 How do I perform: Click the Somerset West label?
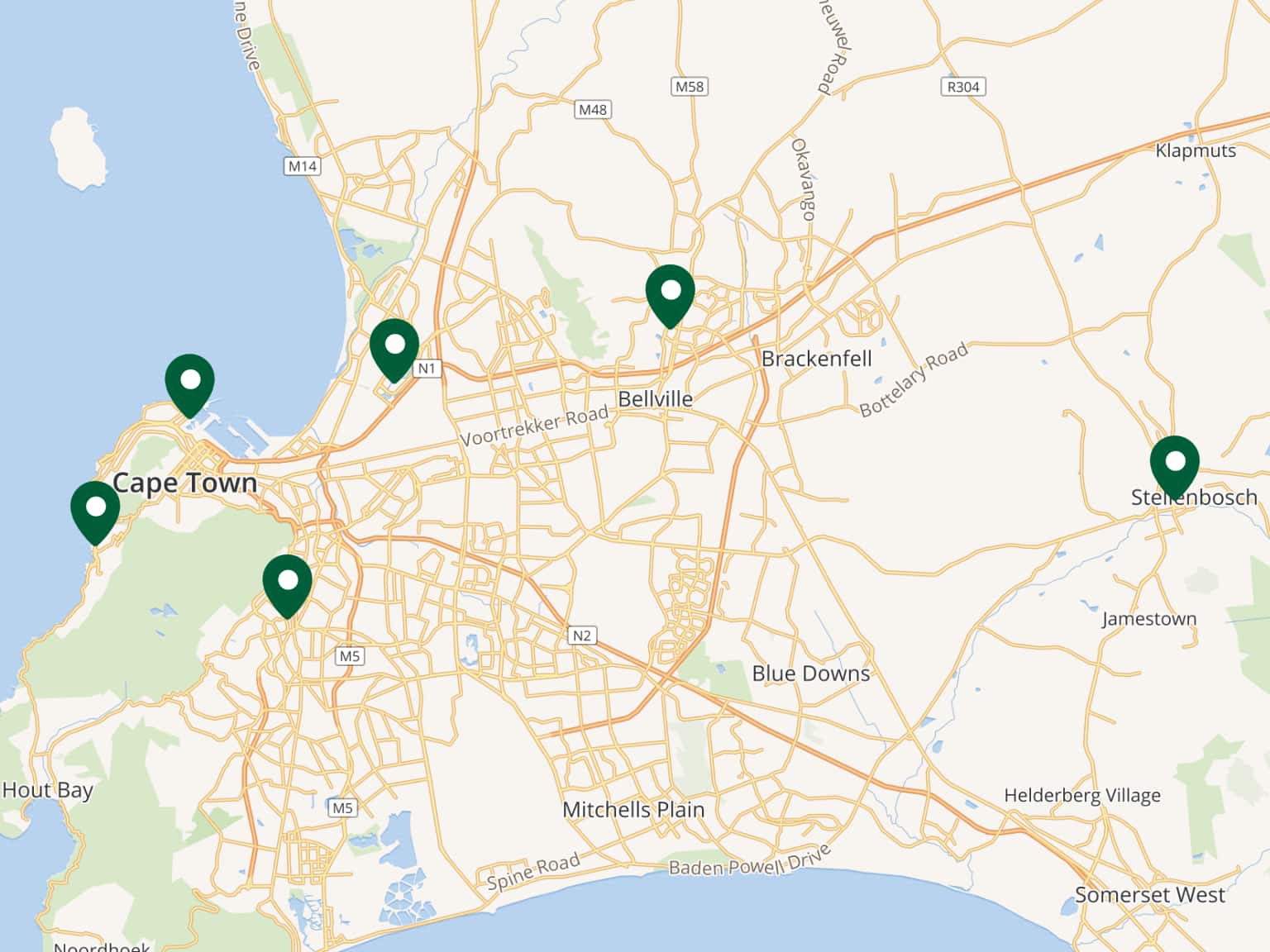pos(1149,895)
